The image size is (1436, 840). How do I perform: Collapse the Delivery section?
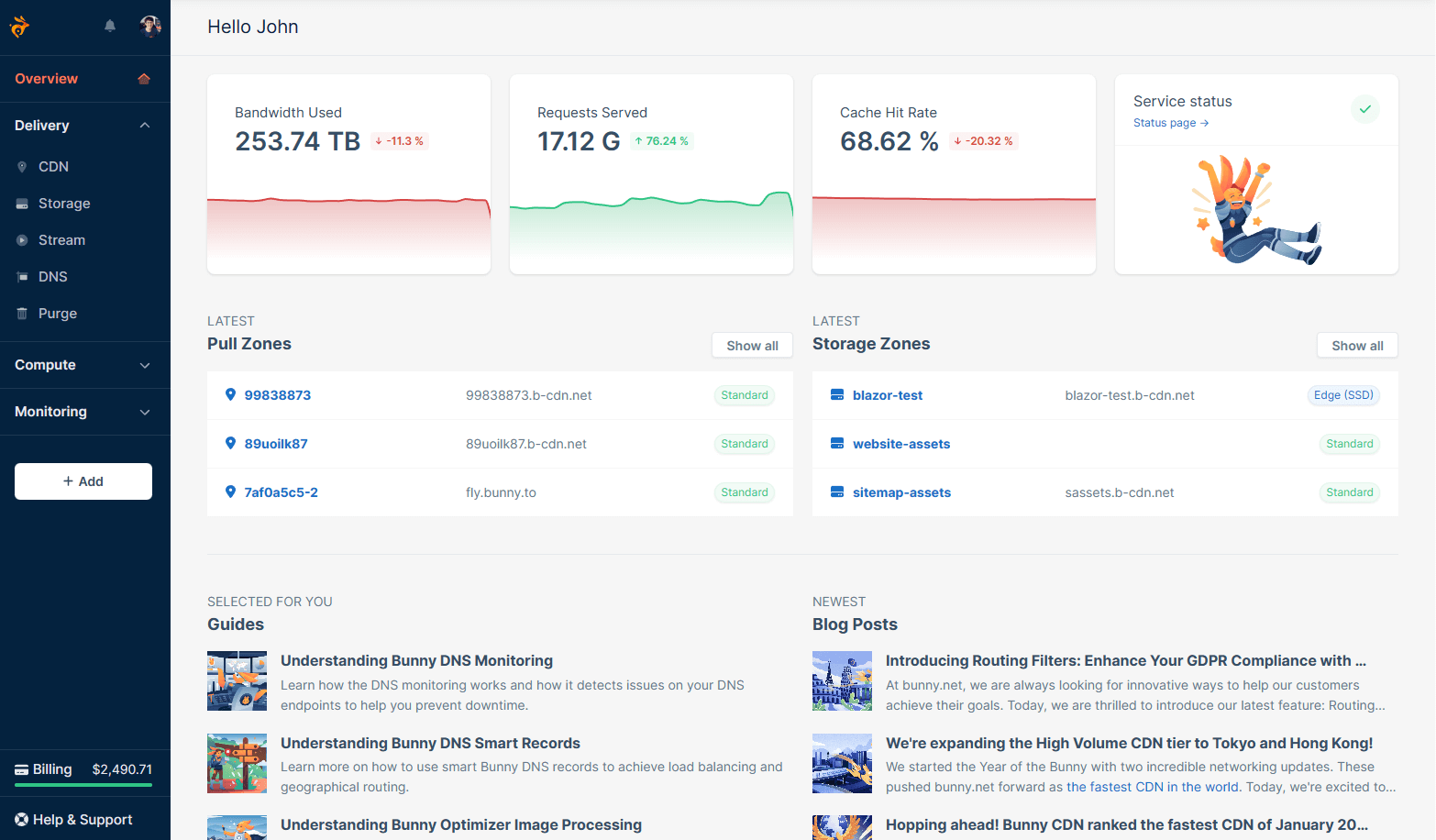[x=145, y=126]
